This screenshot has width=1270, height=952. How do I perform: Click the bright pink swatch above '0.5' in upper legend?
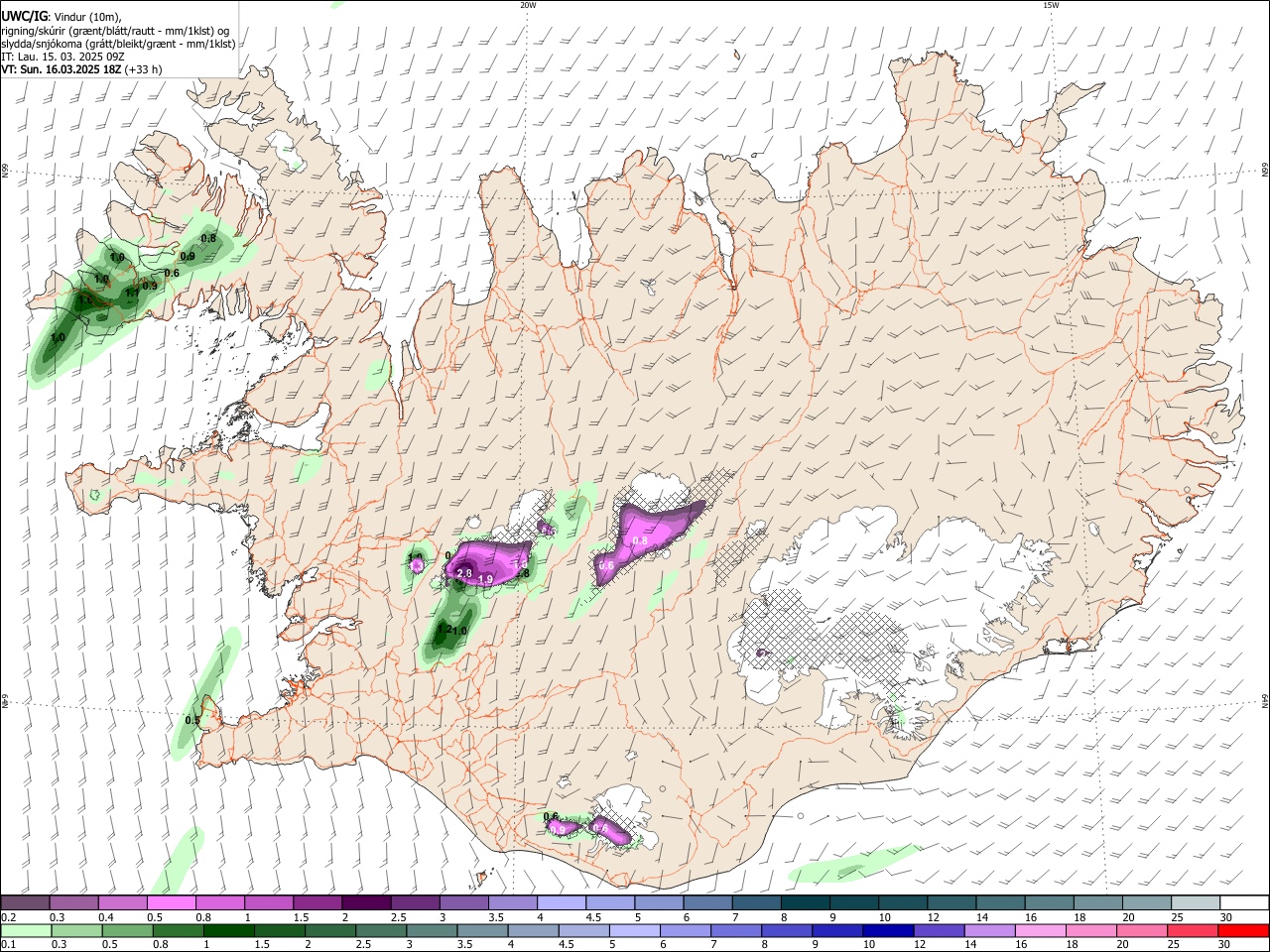(172, 903)
